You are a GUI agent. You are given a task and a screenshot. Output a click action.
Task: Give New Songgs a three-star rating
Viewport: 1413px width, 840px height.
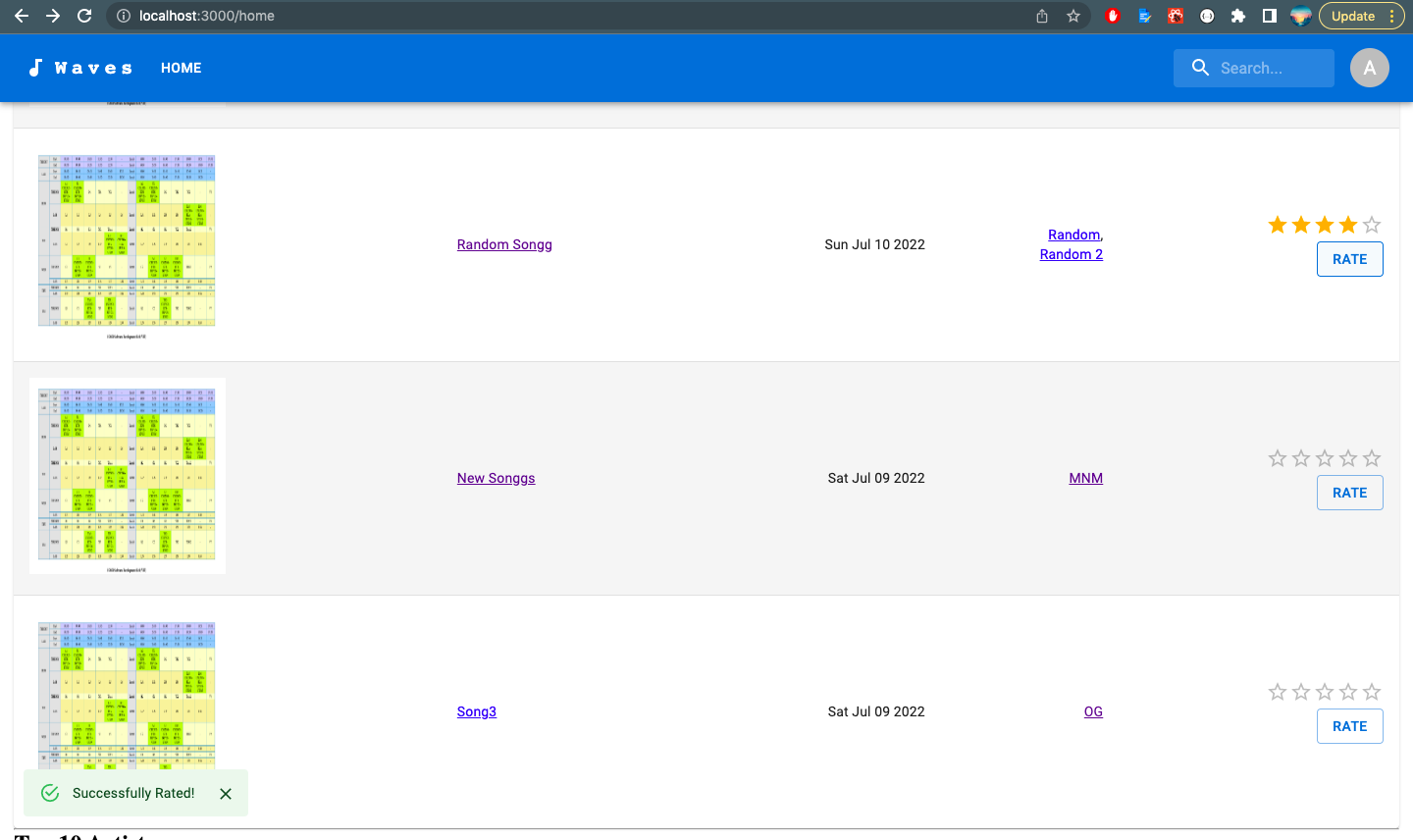click(x=1324, y=458)
